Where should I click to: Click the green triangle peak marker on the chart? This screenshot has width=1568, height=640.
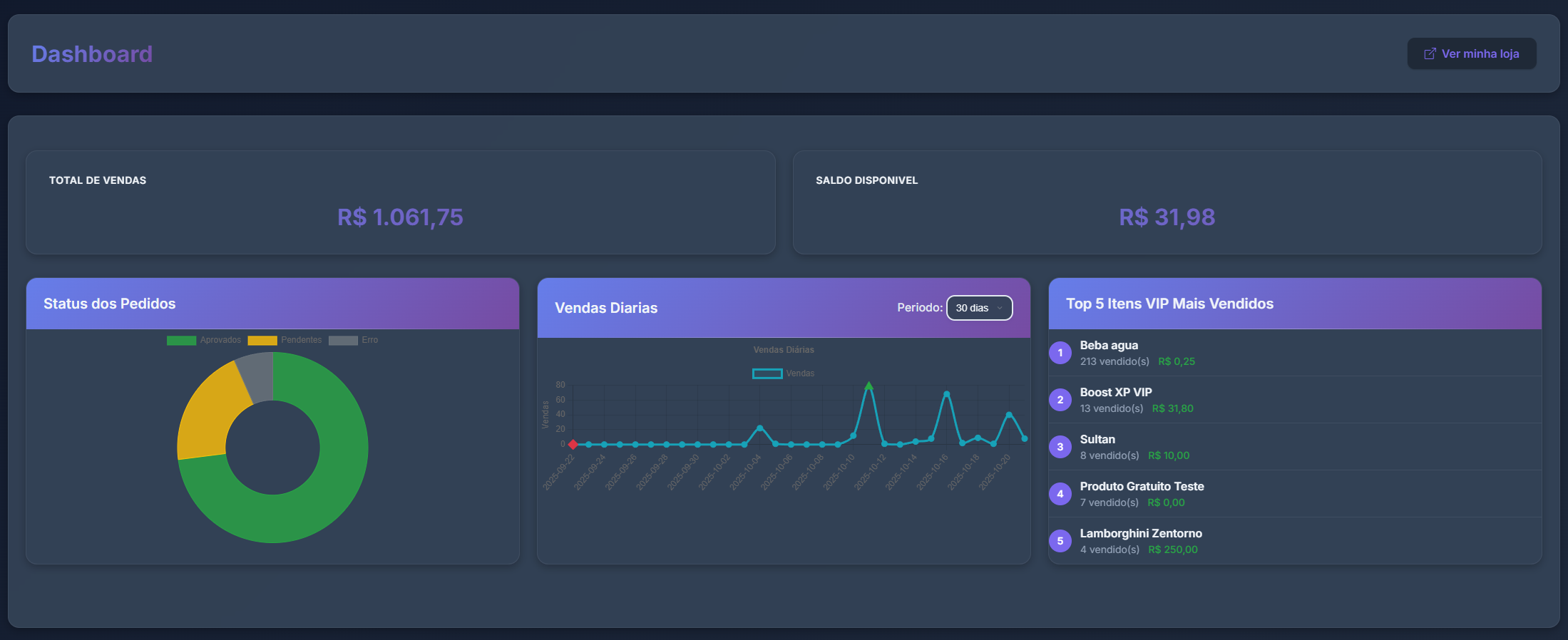(868, 386)
